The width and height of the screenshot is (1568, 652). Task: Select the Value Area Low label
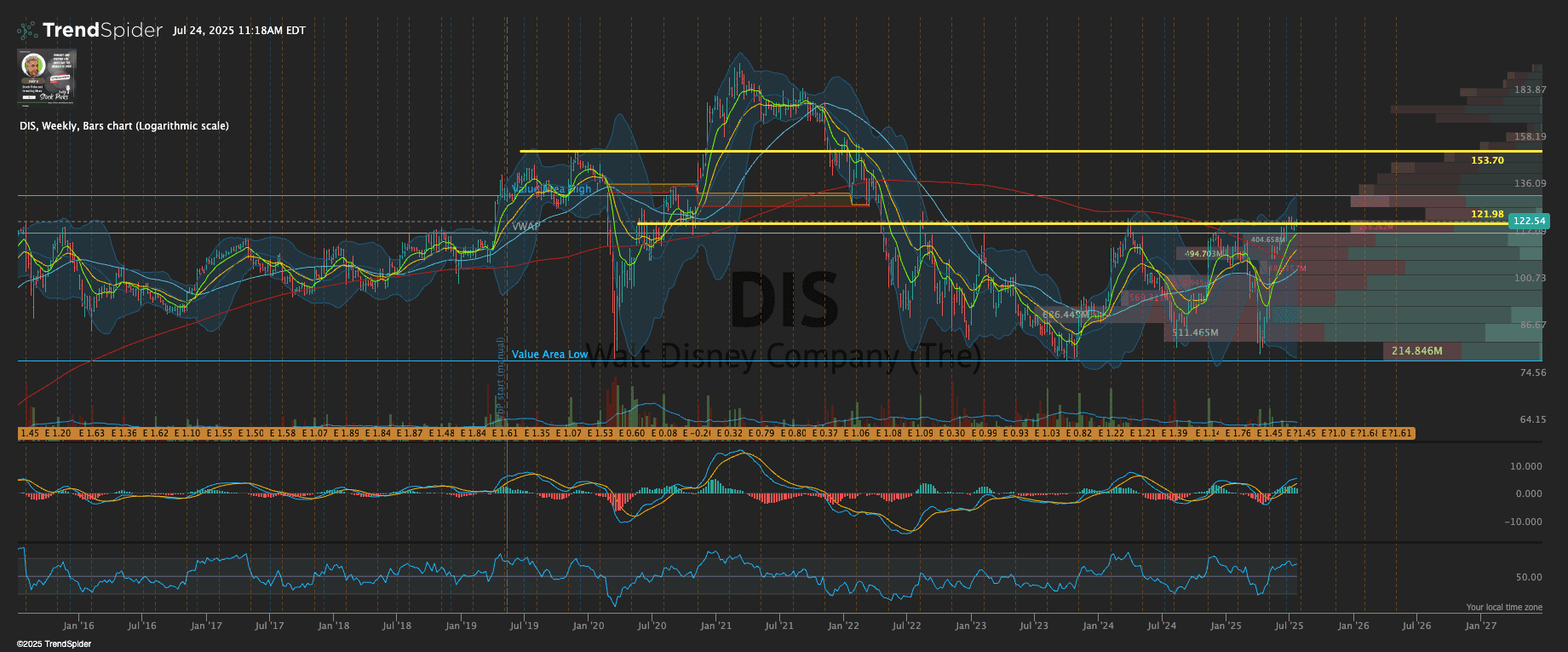click(549, 355)
